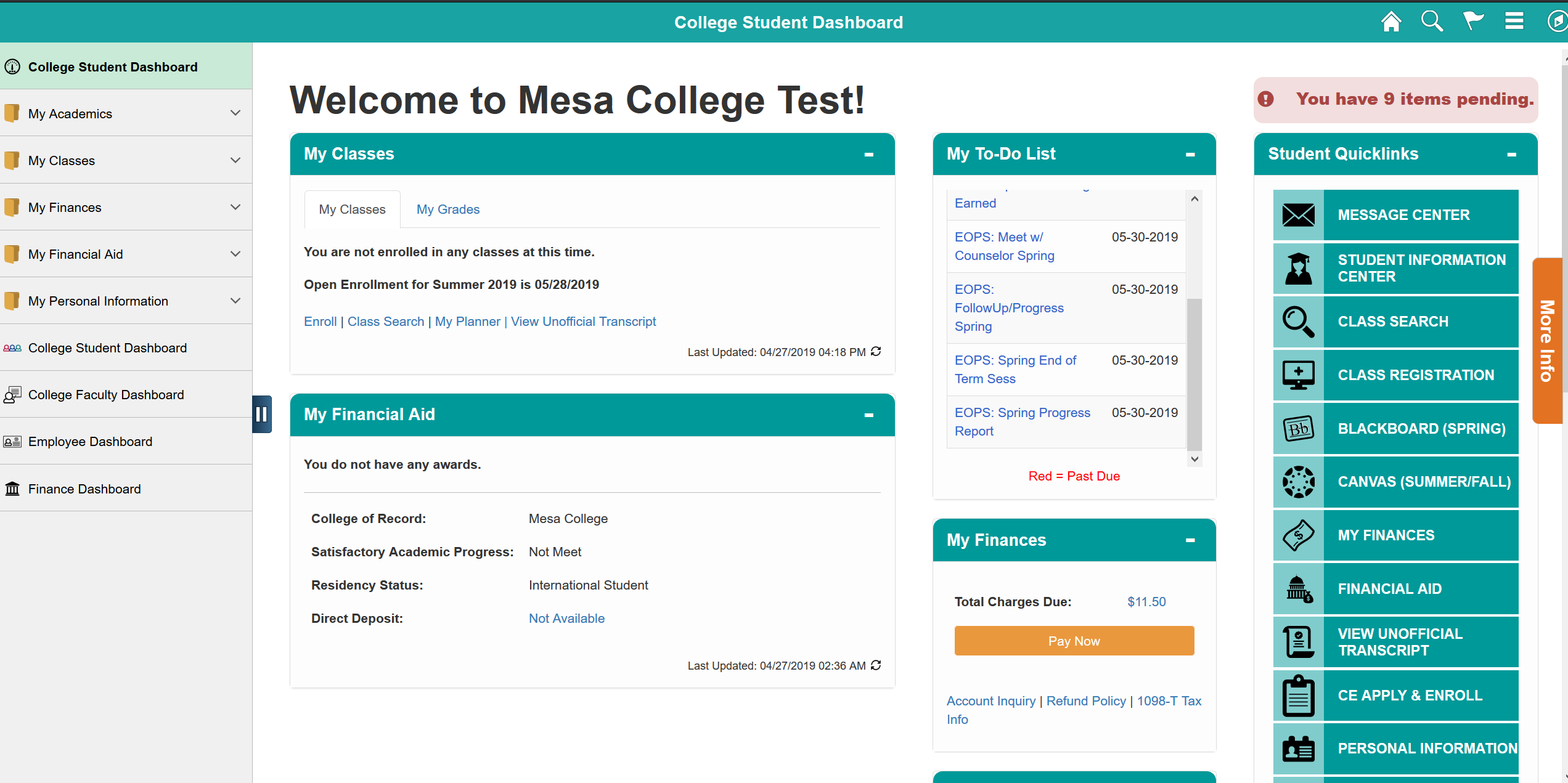This screenshot has height=783, width=1568.
Task: Select the Class Search magnifier icon in Quicklinks
Action: [x=1299, y=321]
